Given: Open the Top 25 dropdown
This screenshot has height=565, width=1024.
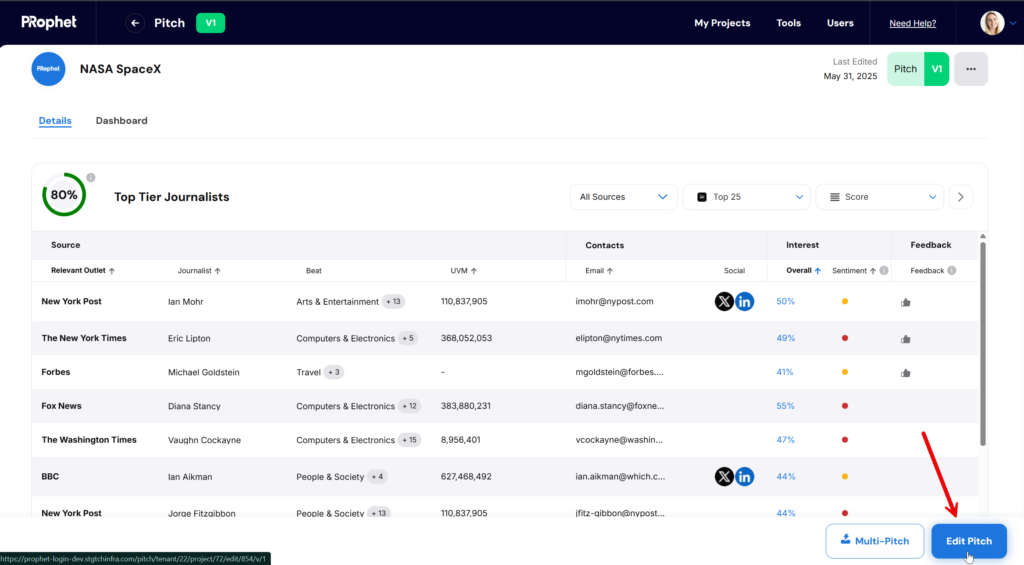Looking at the screenshot, I should pos(746,197).
